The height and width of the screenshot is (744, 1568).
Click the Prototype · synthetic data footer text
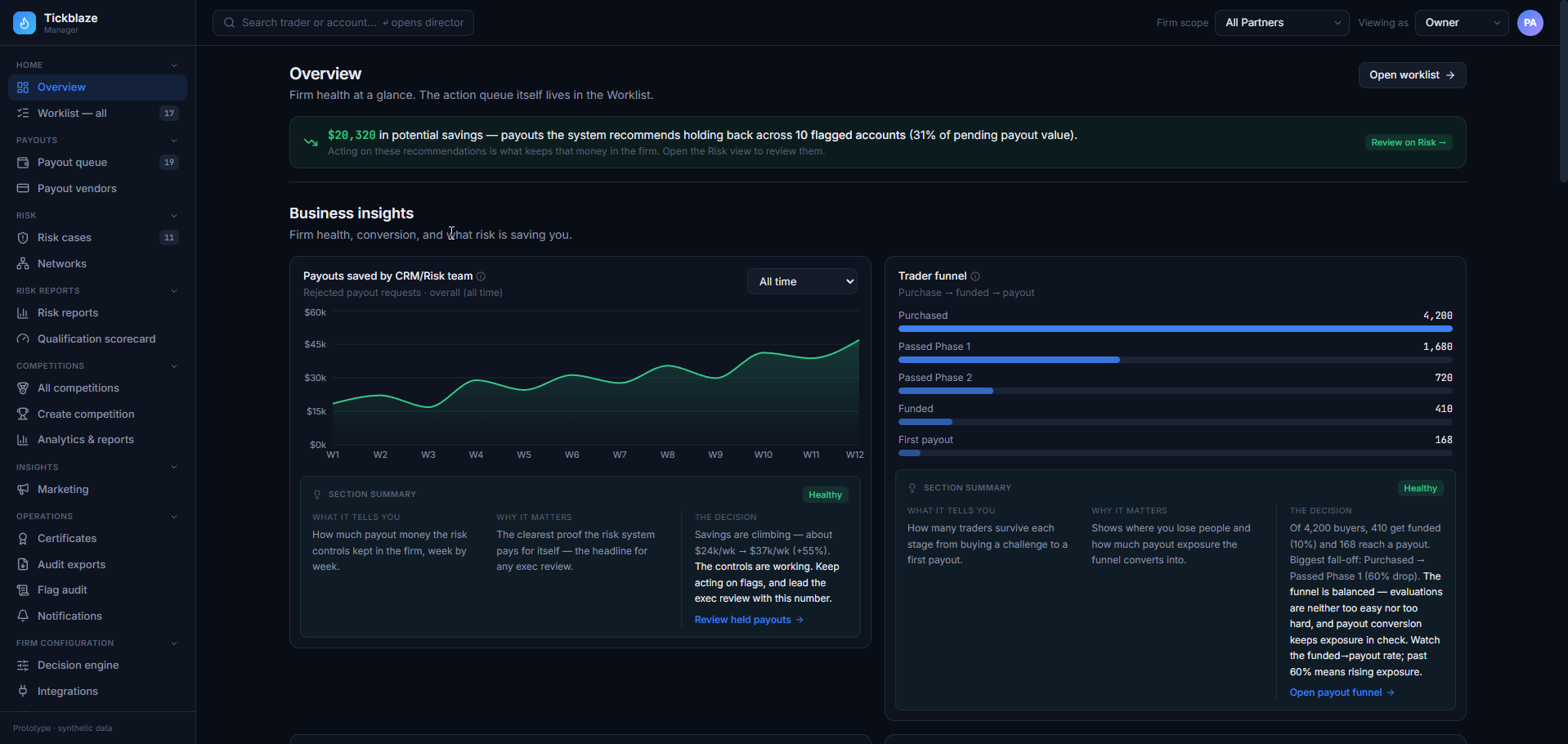63,728
